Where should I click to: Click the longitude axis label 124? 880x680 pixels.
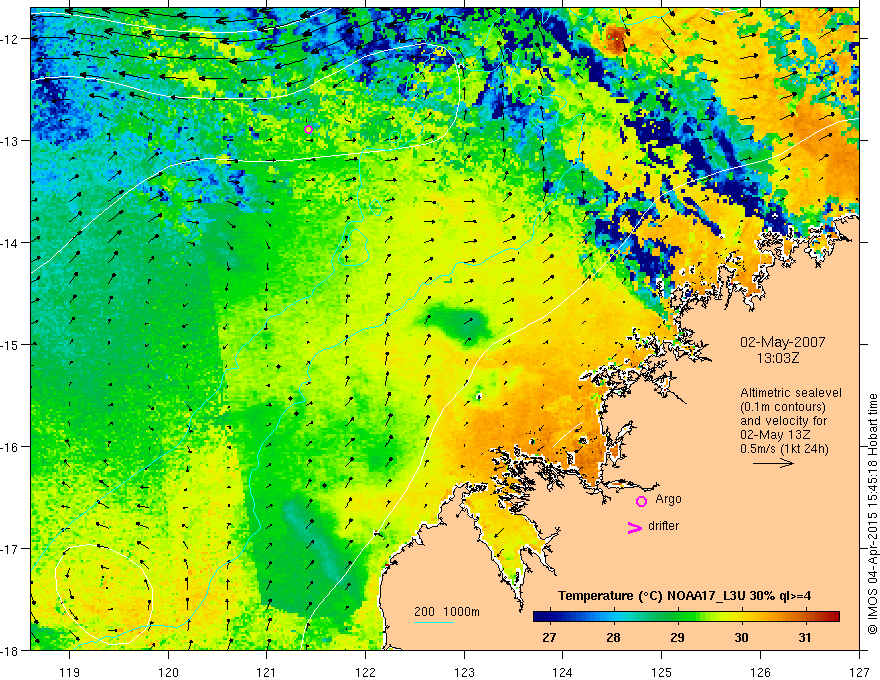coord(563,672)
